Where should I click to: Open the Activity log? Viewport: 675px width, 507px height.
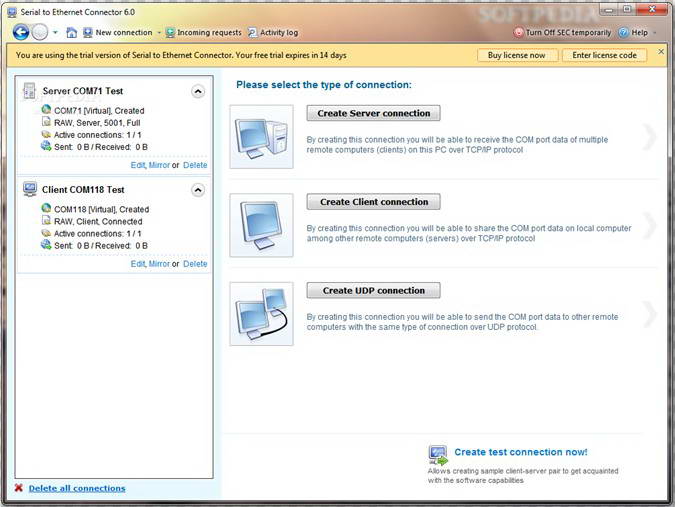[x=273, y=32]
